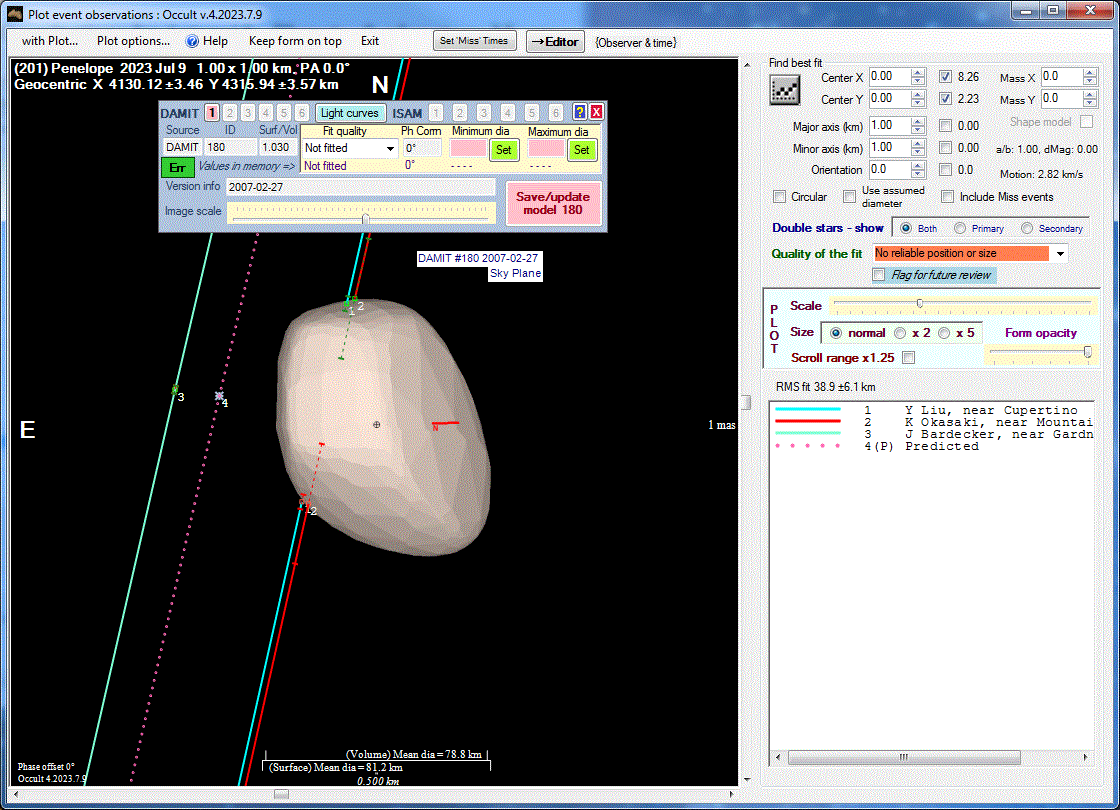
Task: Click the Version info text field
Action: [360, 187]
